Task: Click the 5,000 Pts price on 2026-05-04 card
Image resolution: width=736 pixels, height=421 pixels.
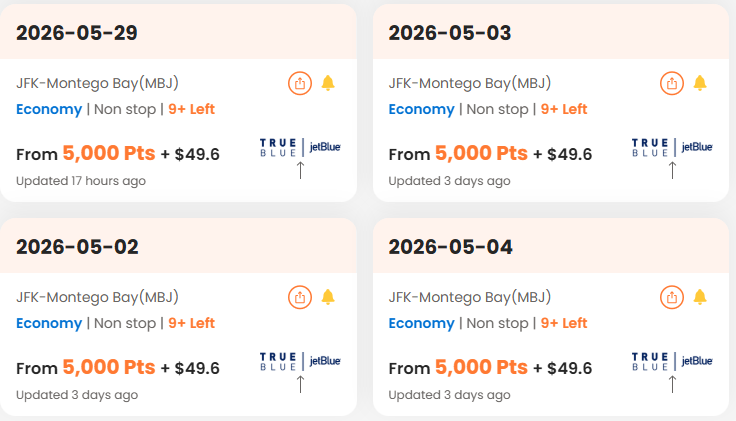Action: (x=481, y=368)
